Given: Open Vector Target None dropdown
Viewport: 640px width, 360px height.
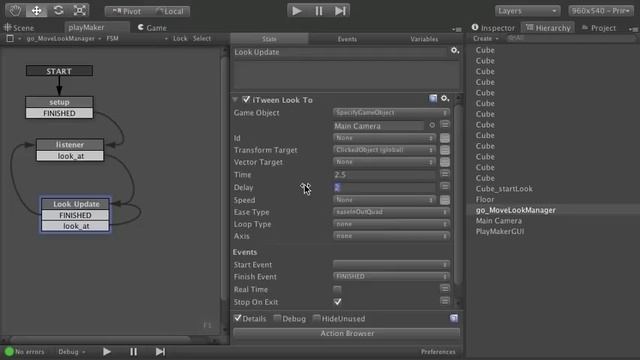Looking at the screenshot, I should (x=384, y=162).
